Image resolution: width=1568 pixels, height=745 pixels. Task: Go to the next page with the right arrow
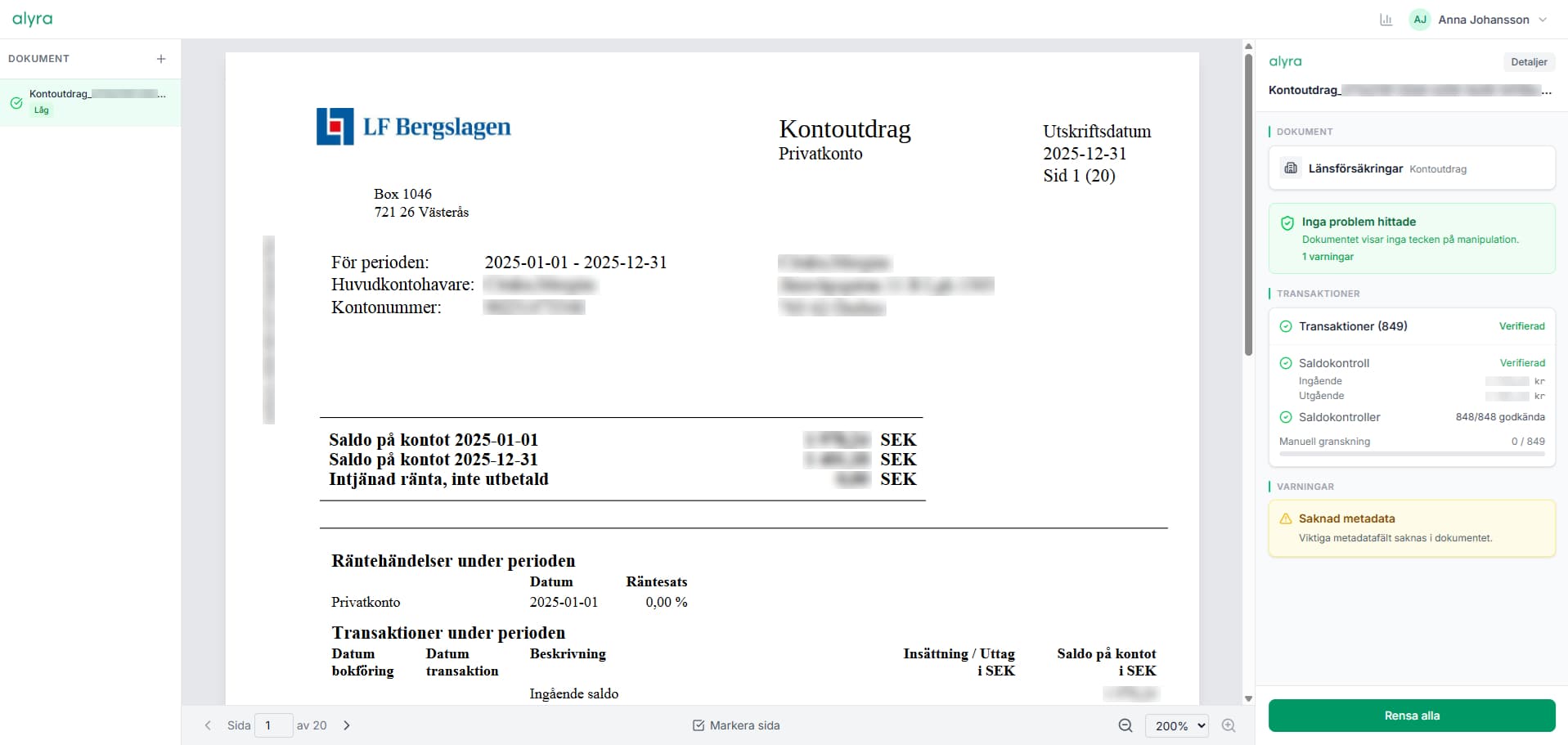pyautogui.click(x=346, y=725)
